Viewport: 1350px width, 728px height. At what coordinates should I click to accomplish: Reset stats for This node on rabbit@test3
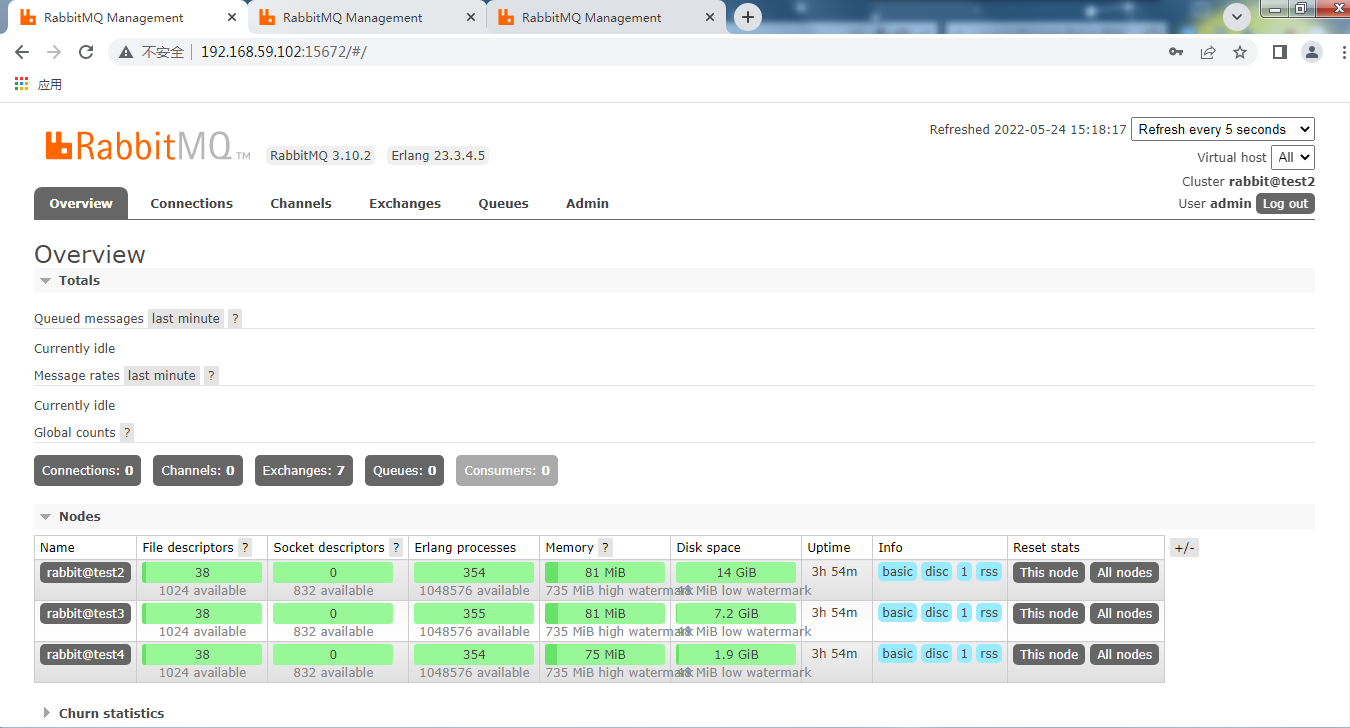[1049, 613]
